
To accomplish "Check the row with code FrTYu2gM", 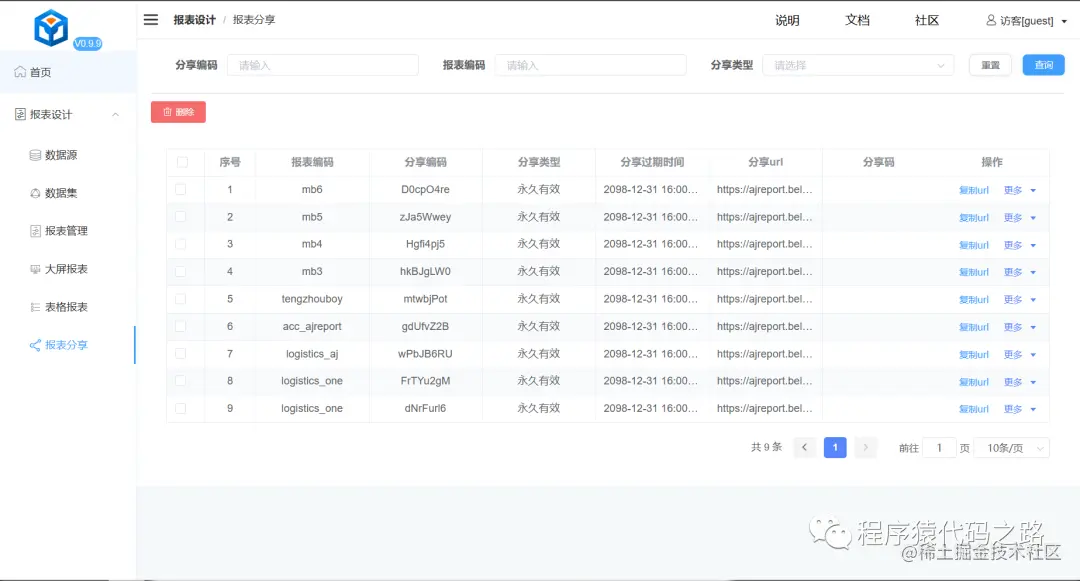I will 180,381.
